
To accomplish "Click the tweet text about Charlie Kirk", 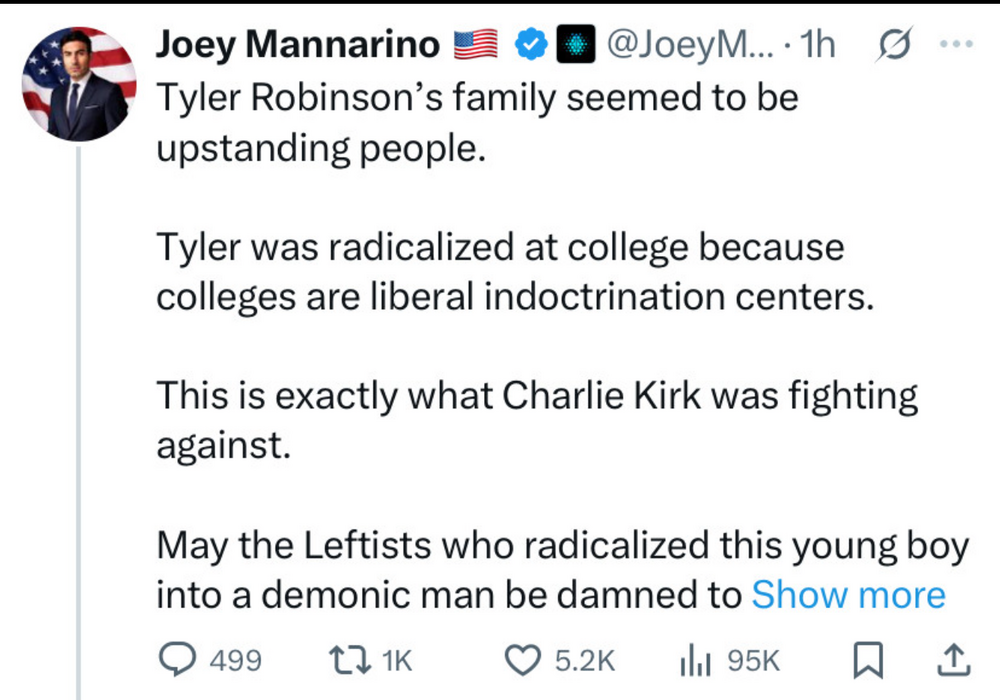I will (536, 397).
